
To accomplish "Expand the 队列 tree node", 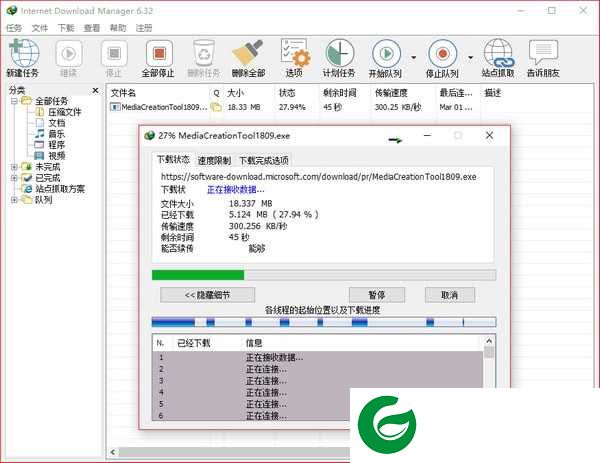I will 14,200.
